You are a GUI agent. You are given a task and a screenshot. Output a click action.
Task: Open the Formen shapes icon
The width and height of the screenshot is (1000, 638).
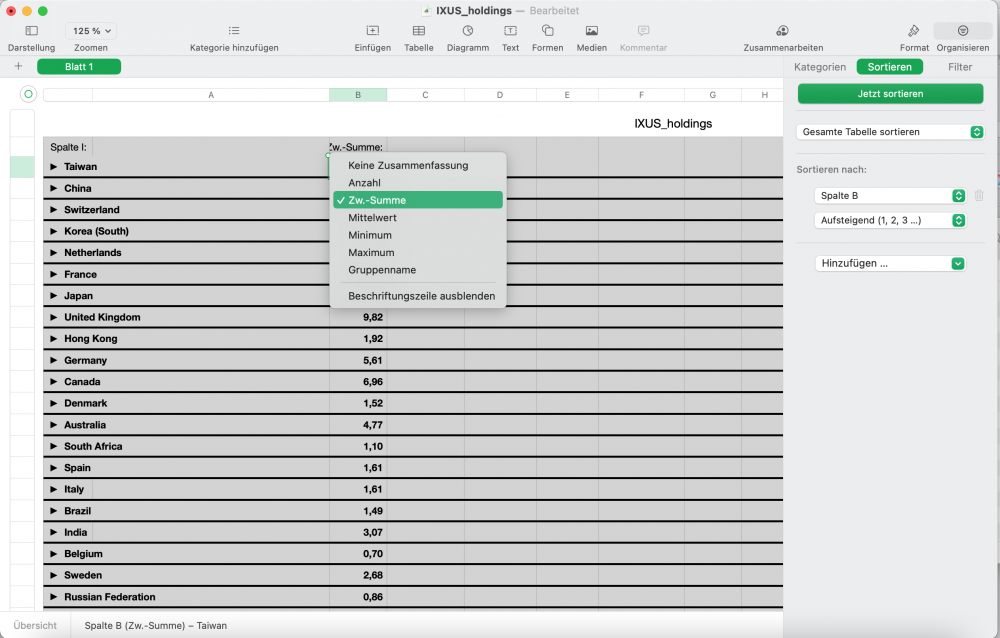pos(547,31)
